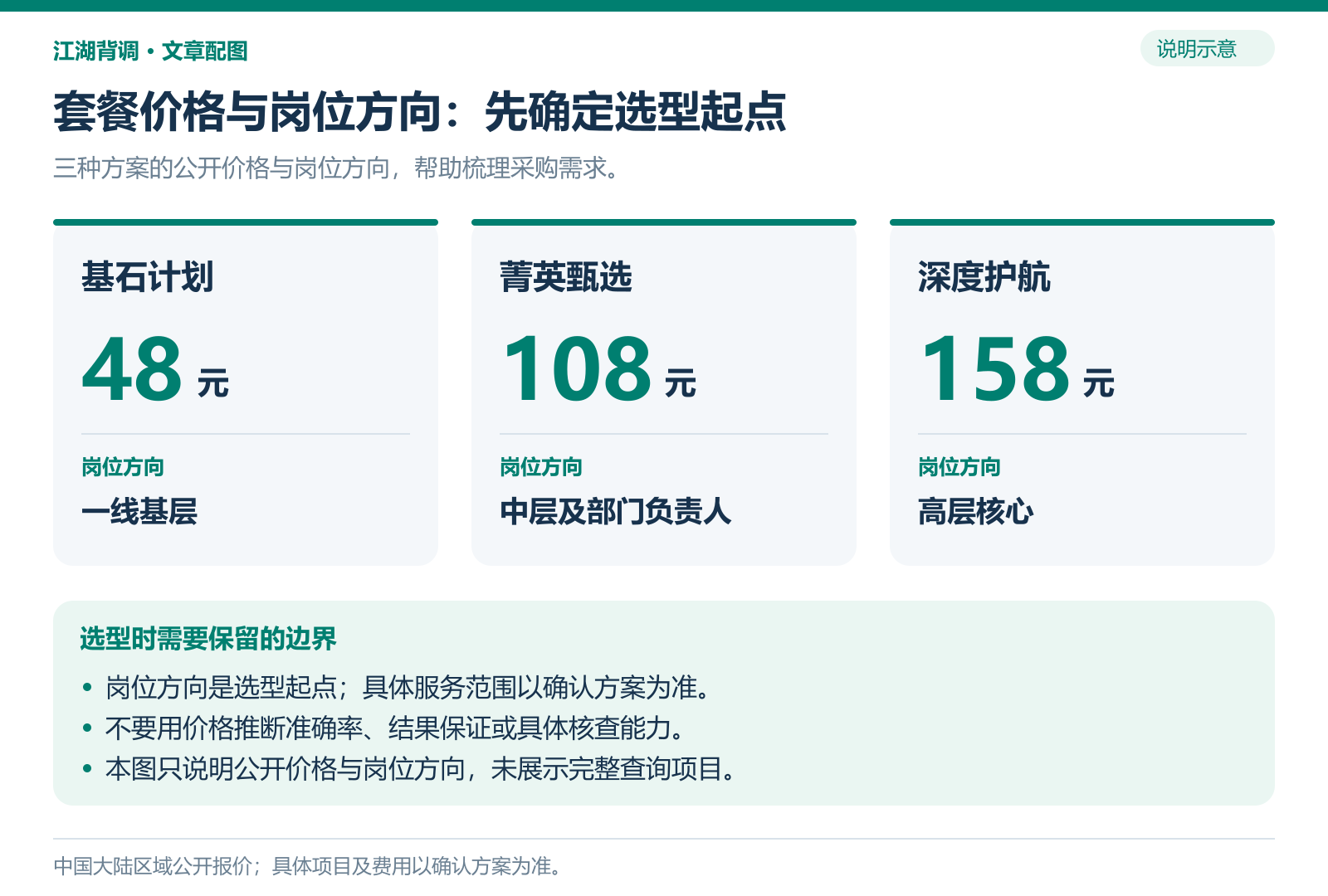Click the 说明示意 badge
This screenshot has width=1328, height=896.
point(1207,49)
